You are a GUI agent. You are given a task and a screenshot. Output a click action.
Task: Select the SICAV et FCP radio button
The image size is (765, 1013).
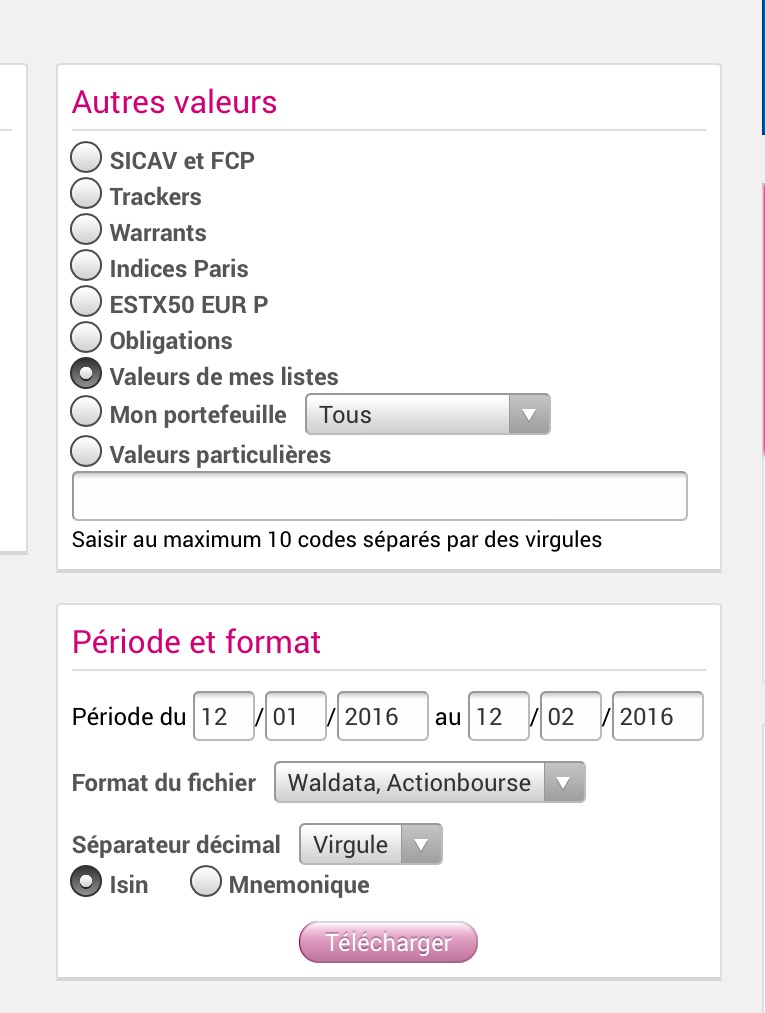(x=87, y=158)
